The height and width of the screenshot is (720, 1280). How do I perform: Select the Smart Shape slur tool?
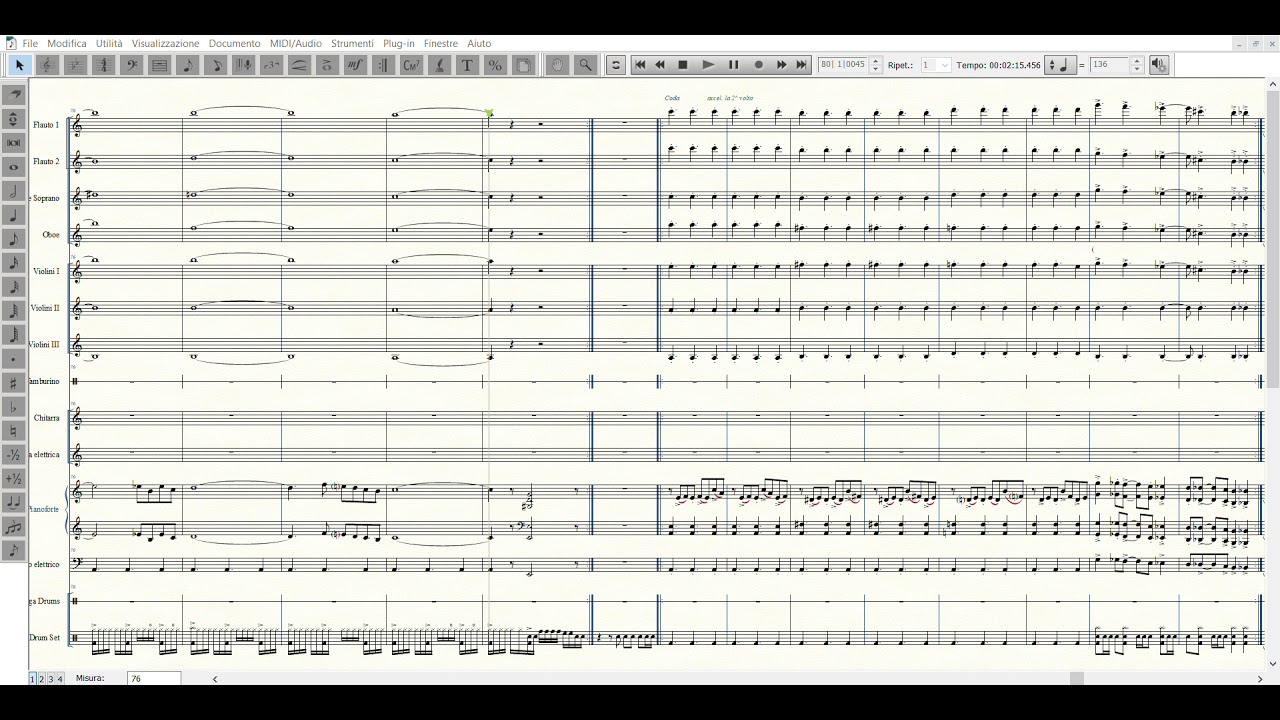coord(299,65)
